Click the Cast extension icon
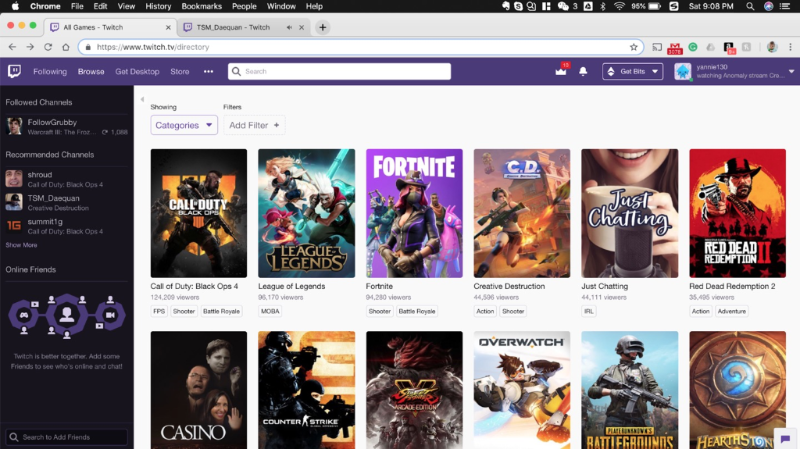 (657, 47)
